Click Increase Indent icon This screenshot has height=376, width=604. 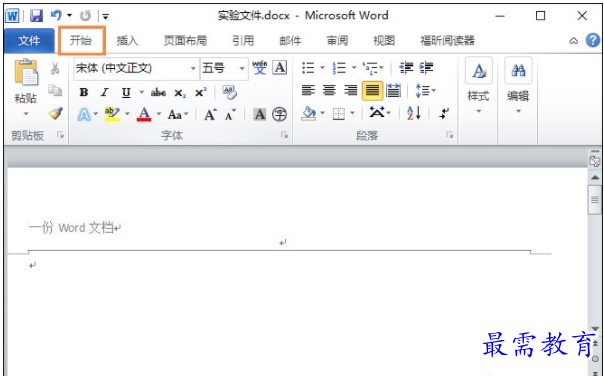coord(426,68)
